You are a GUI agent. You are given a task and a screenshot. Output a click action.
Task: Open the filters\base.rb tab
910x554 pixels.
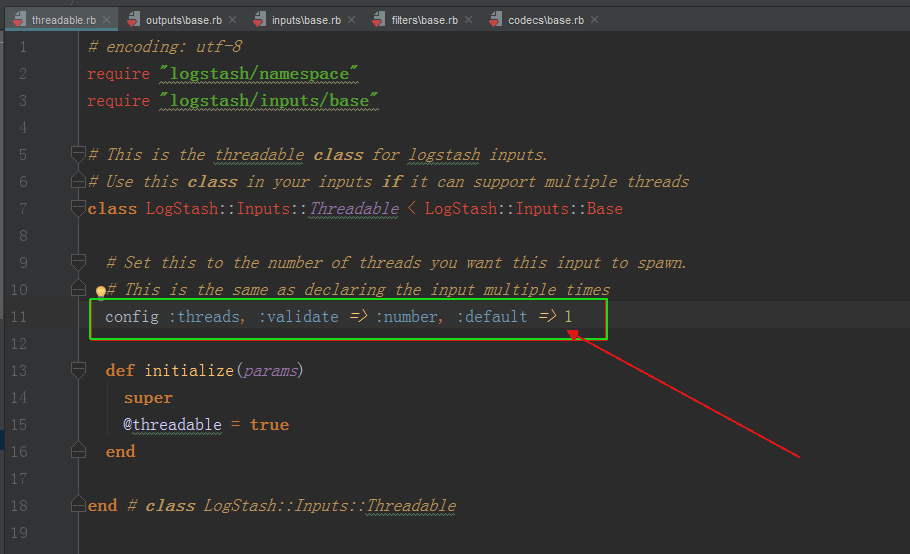(425, 20)
